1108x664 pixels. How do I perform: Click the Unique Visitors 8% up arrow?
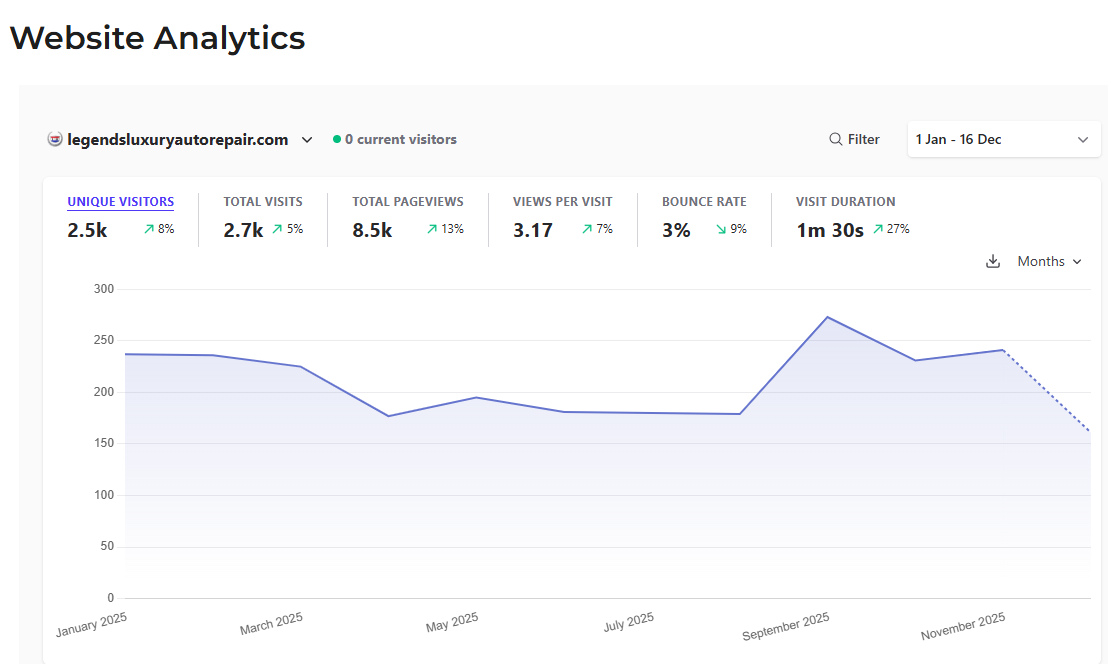pos(149,229)
